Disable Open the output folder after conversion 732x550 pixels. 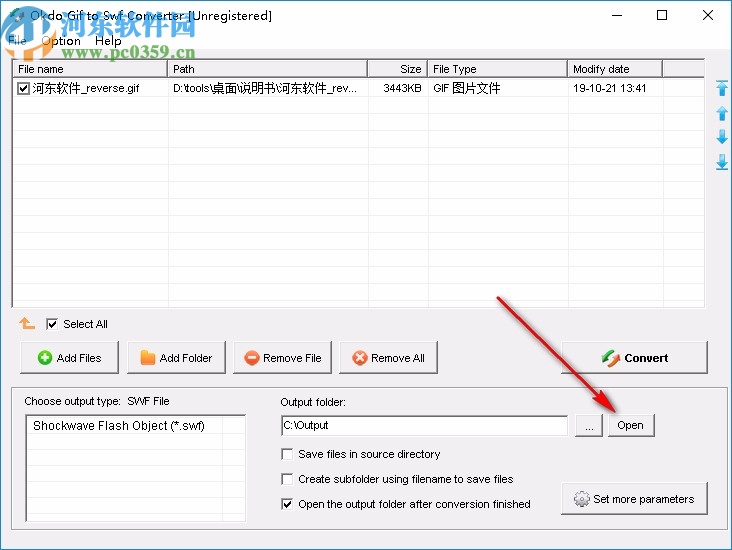tap(287, 504)
